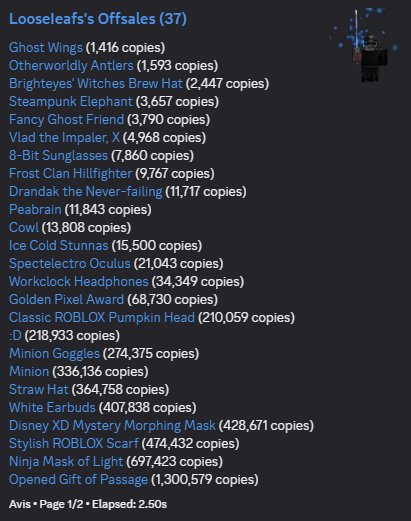
Task: Open the Otherworldly Antlers link
Action: click(71, 66)
